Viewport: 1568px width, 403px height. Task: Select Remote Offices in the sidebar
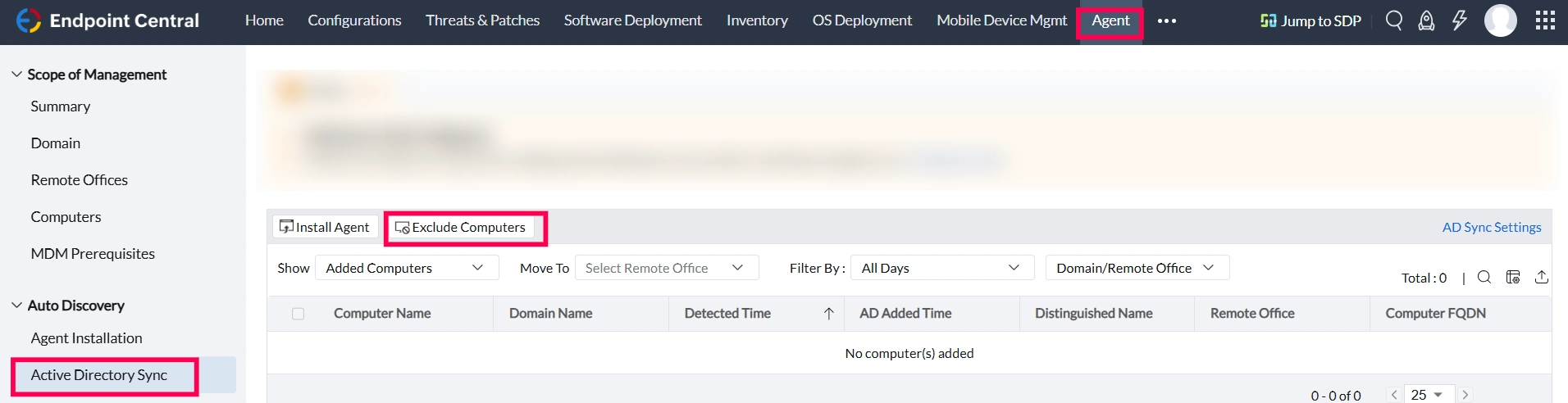pyautogui.click(x=80, y=180)
